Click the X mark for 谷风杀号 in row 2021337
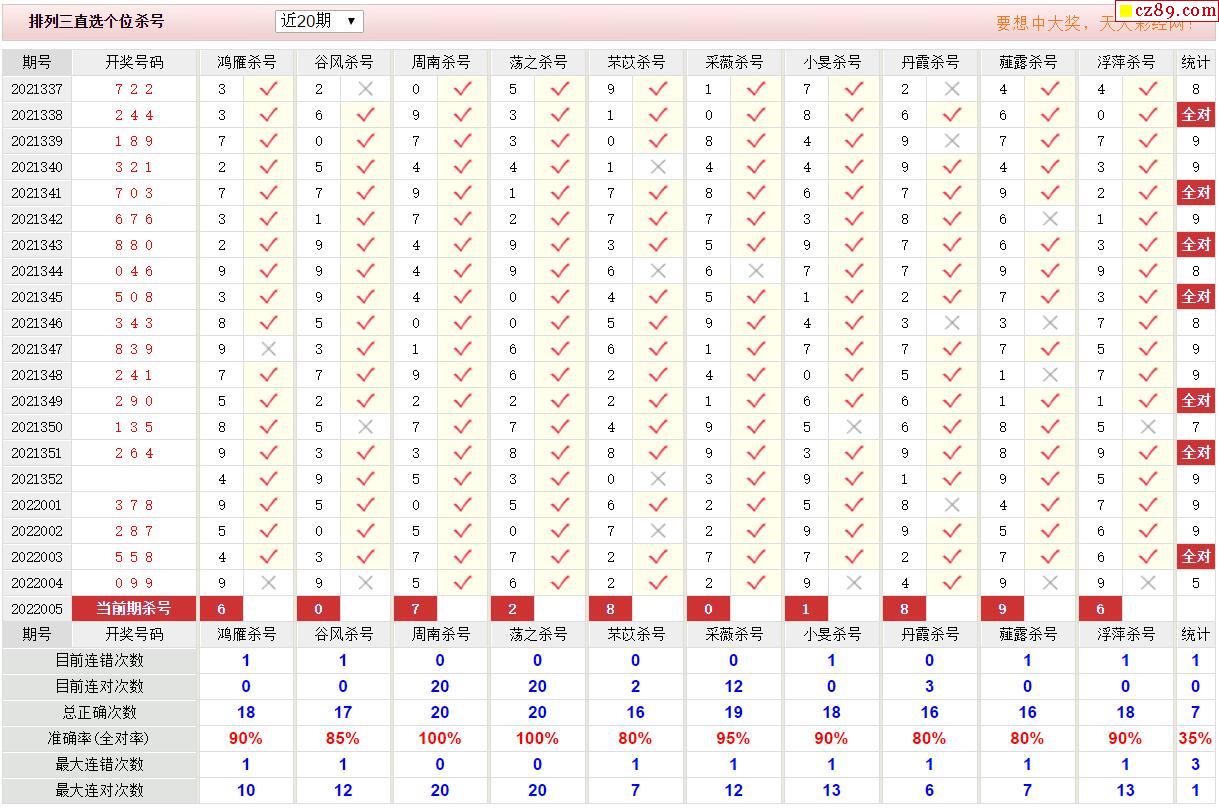1219x808 pixels. [x=365, y=89]
